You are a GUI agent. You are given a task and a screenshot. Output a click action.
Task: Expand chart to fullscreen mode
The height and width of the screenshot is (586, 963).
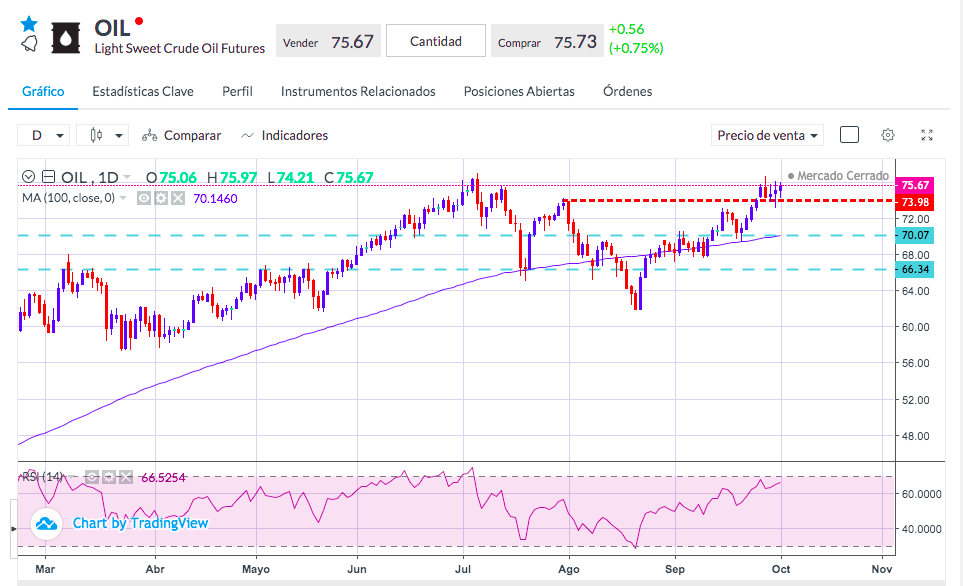[x=927, y=135]
